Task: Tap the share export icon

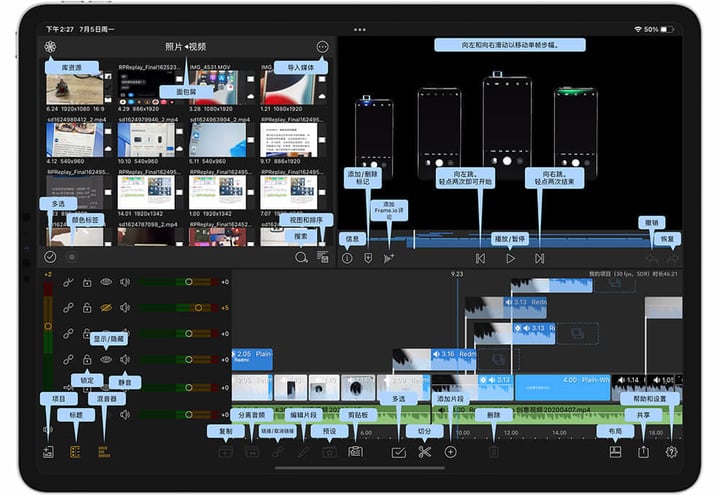Action: pyautogui.click(x=643, y=452)
